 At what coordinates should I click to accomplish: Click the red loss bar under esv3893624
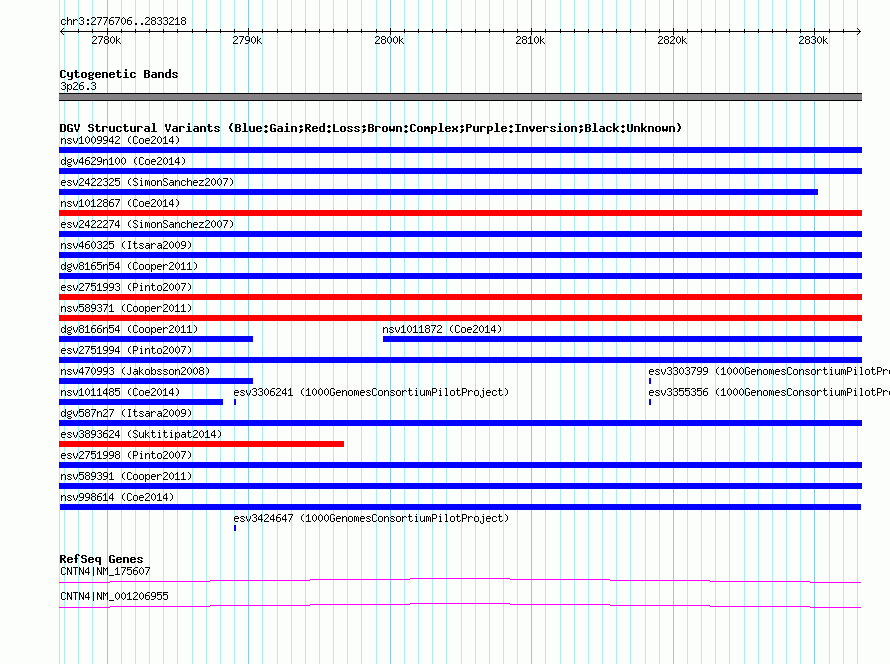[x=201, y=444]
